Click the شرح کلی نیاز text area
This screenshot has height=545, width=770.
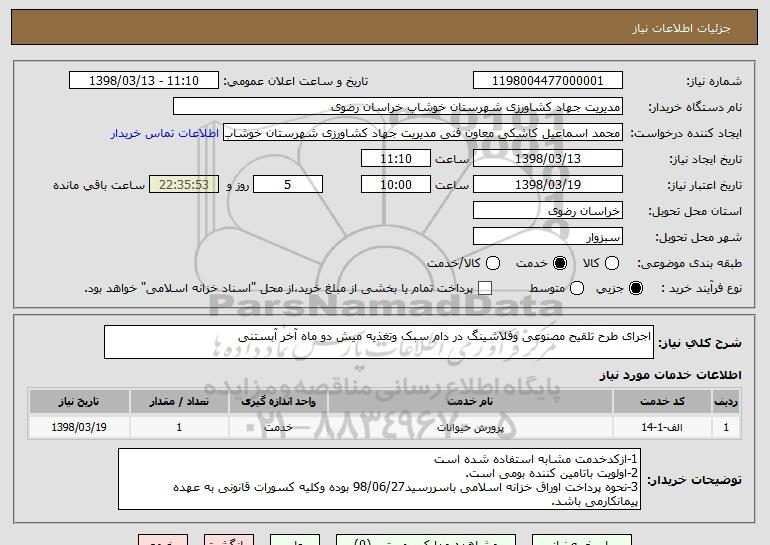[379, 342]
